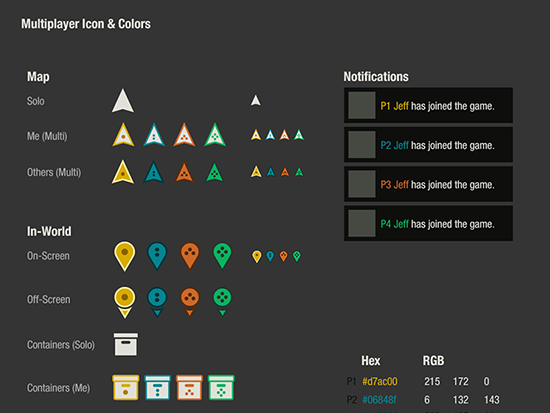Click the small orange On-Screen pin
Image resolution: width=550 pixels, height=413 pixels.
[283, 257]
